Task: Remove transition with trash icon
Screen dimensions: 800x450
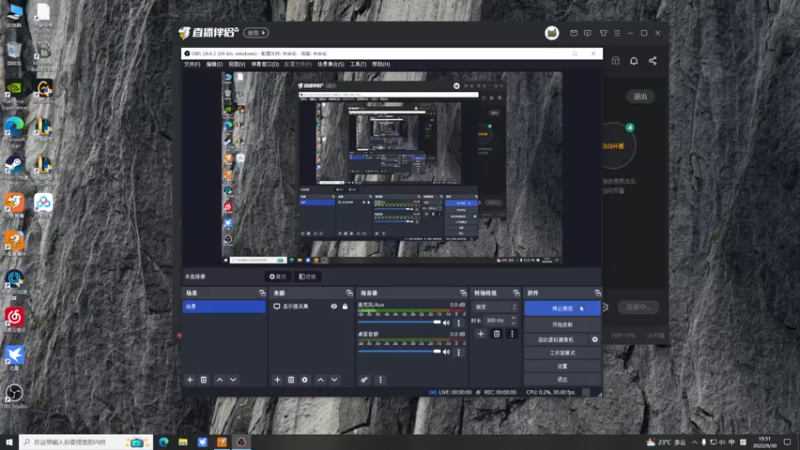Action: pos(496,334)
